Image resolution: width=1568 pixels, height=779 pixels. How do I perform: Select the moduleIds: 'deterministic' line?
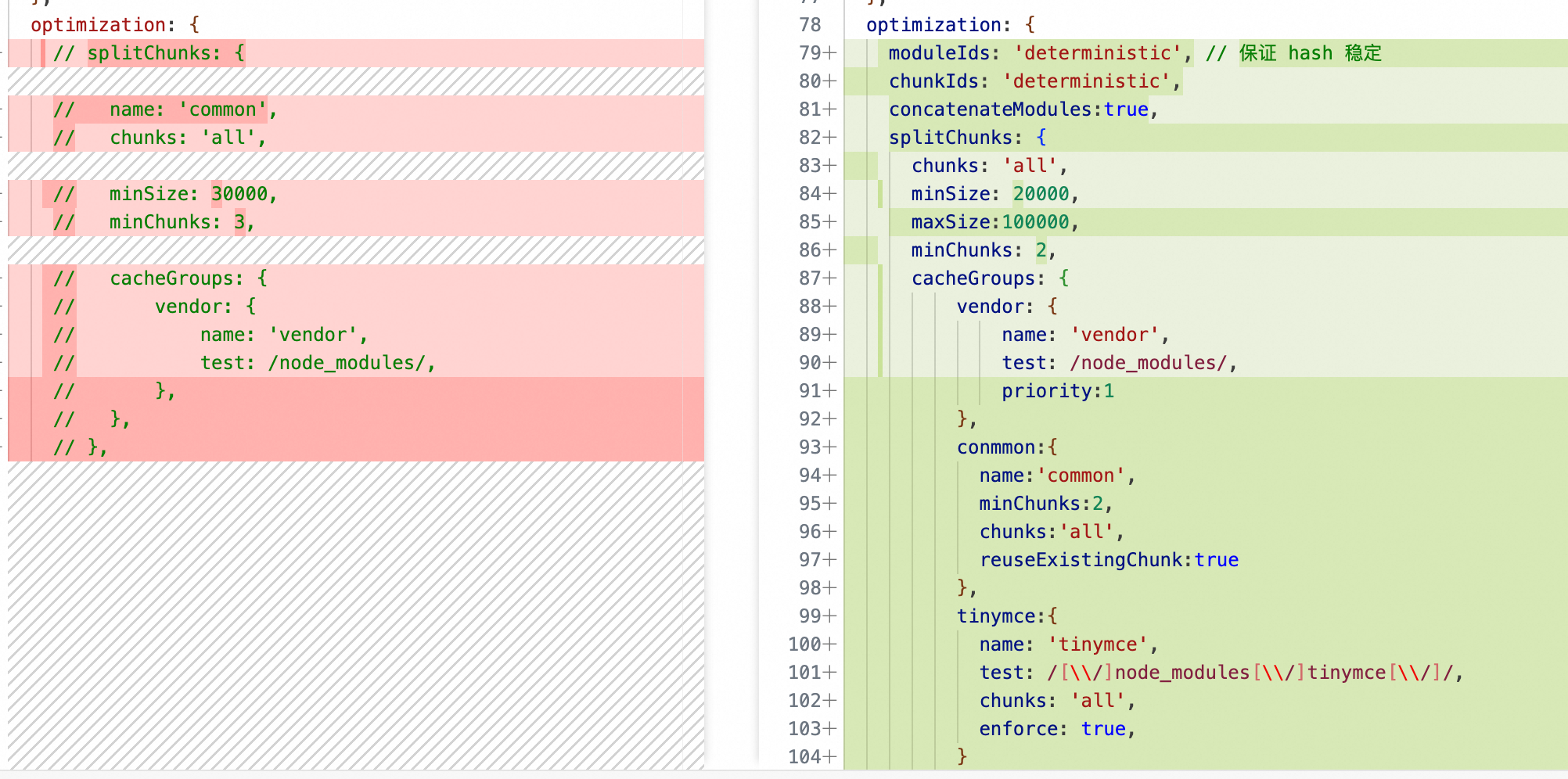(1041, 53)
